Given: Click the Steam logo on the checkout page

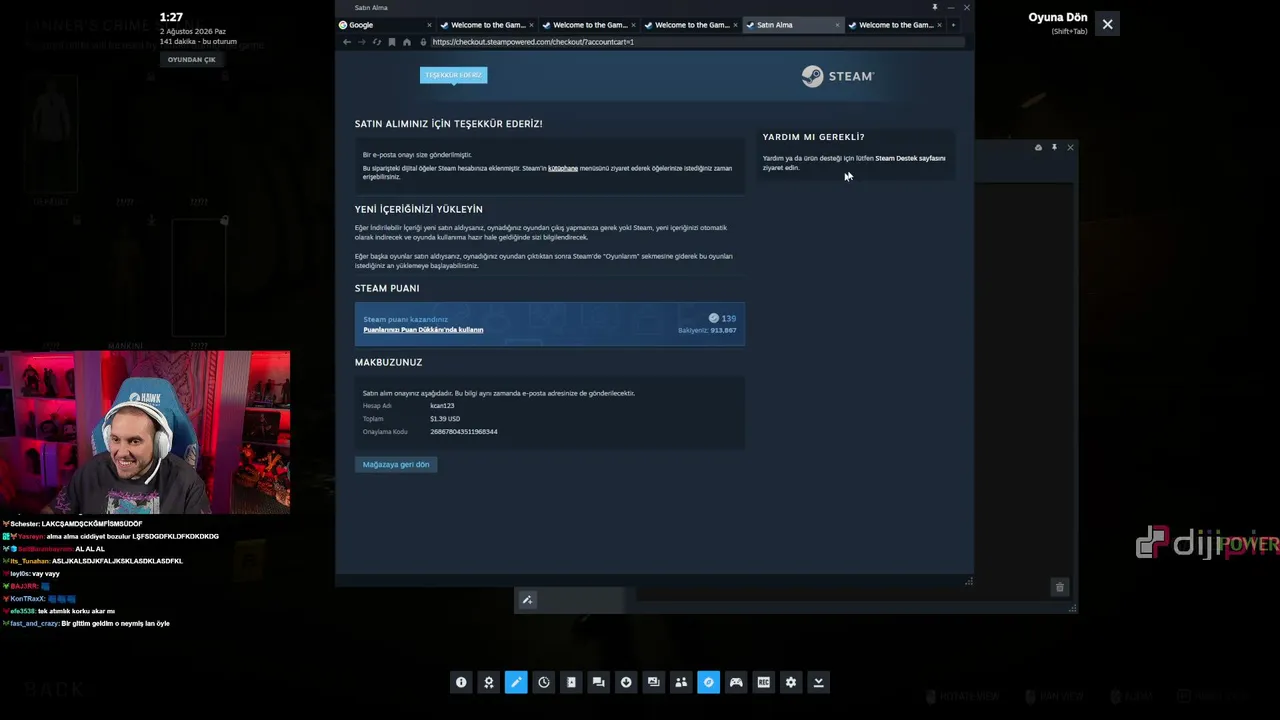Looking at the screenshot, I should tap(838, 76).
